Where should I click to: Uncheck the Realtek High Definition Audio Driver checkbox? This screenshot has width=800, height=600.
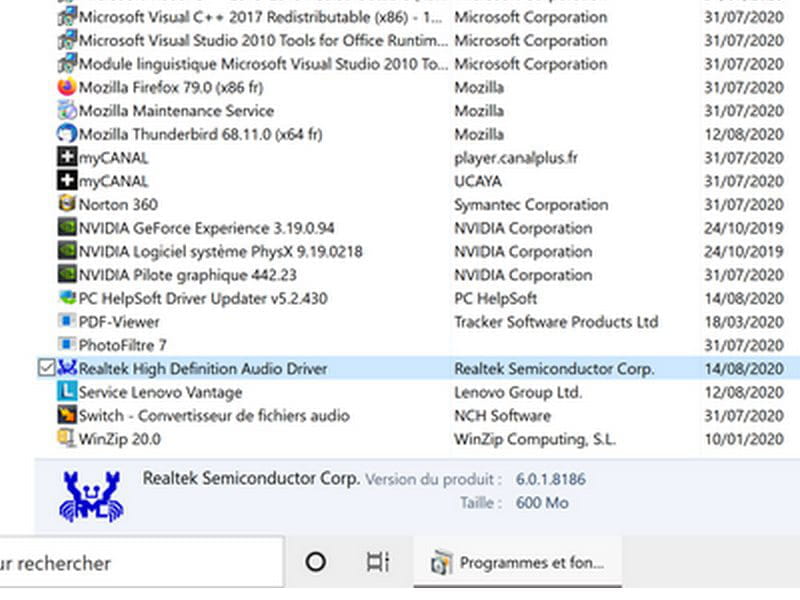(x=46, y=368)
